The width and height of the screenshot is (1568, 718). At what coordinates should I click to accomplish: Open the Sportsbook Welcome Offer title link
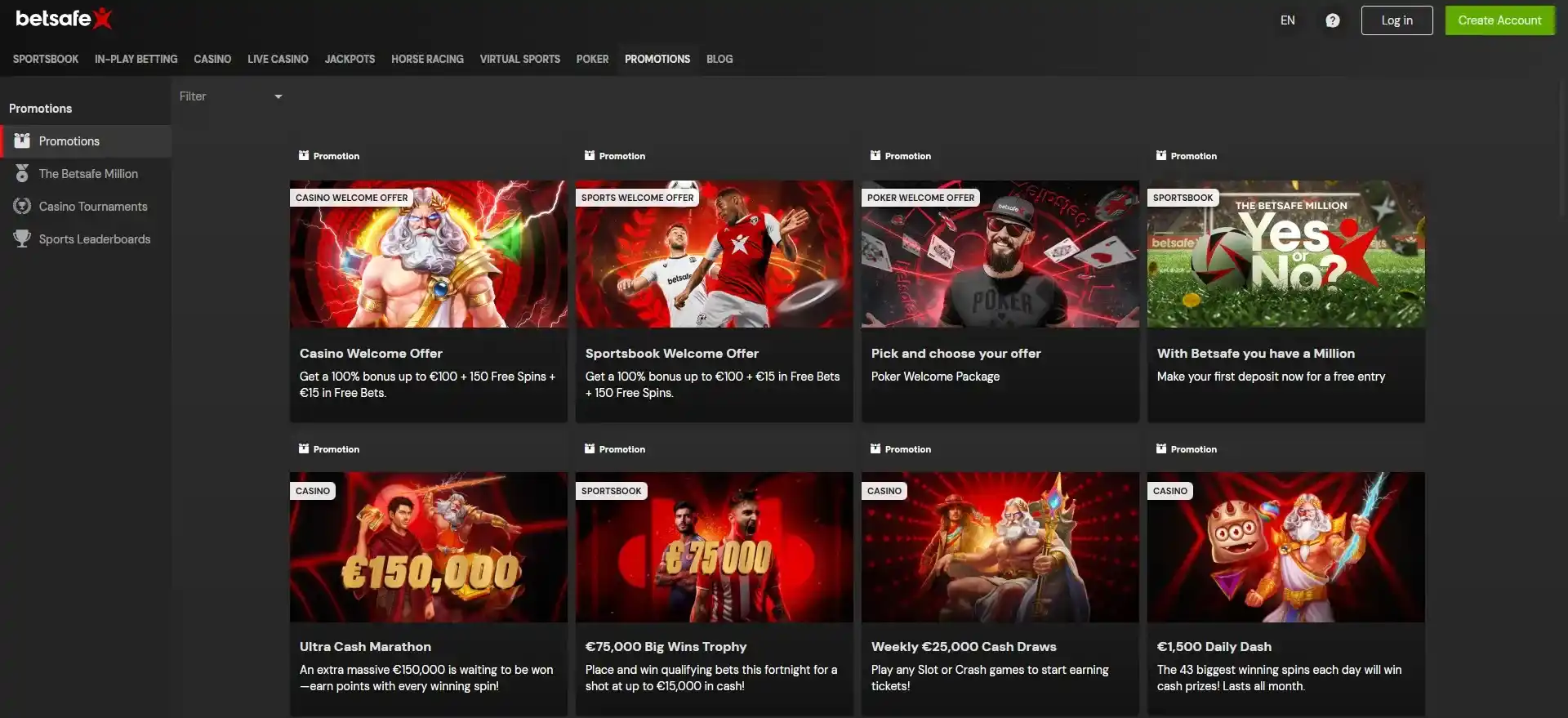point(671,354)
